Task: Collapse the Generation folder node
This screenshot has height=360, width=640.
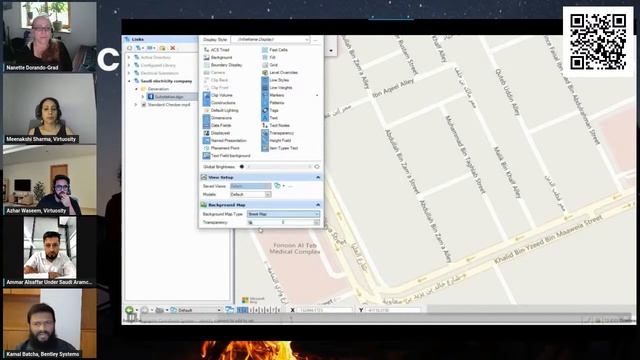Action: click(136, 89)
